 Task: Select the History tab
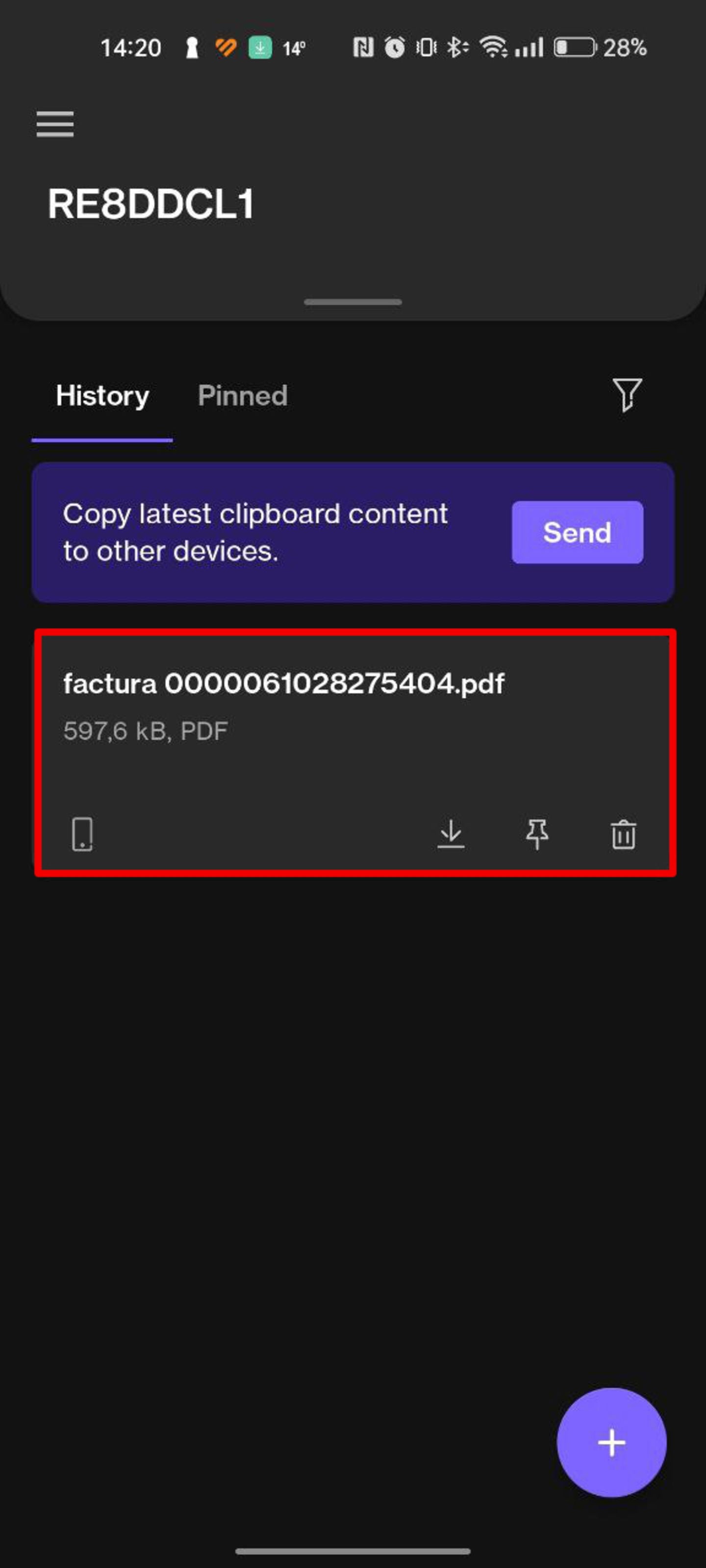click(102, 395)
